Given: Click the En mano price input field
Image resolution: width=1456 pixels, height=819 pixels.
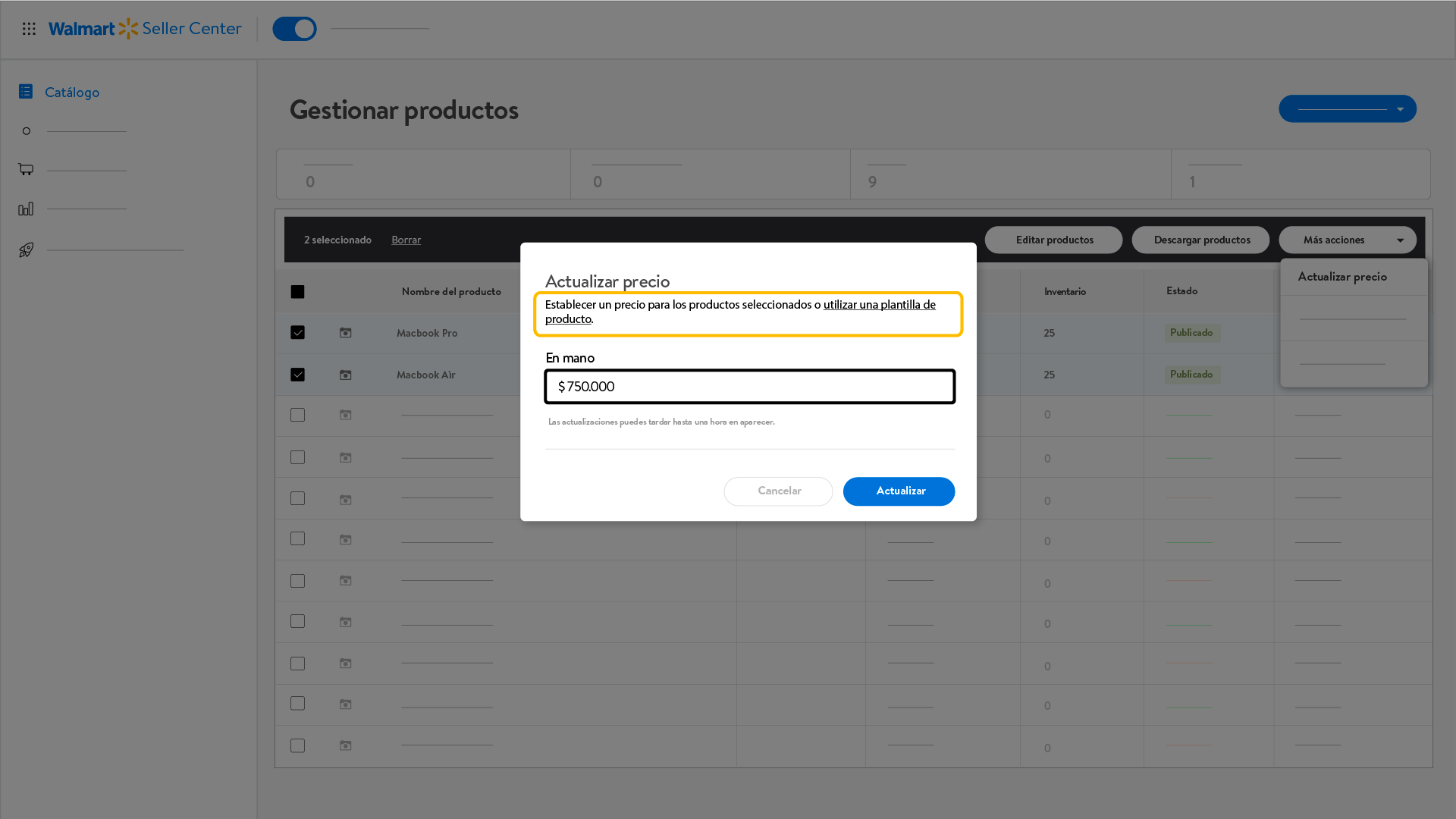Looking at the screenshot, I should click(749, 387).
